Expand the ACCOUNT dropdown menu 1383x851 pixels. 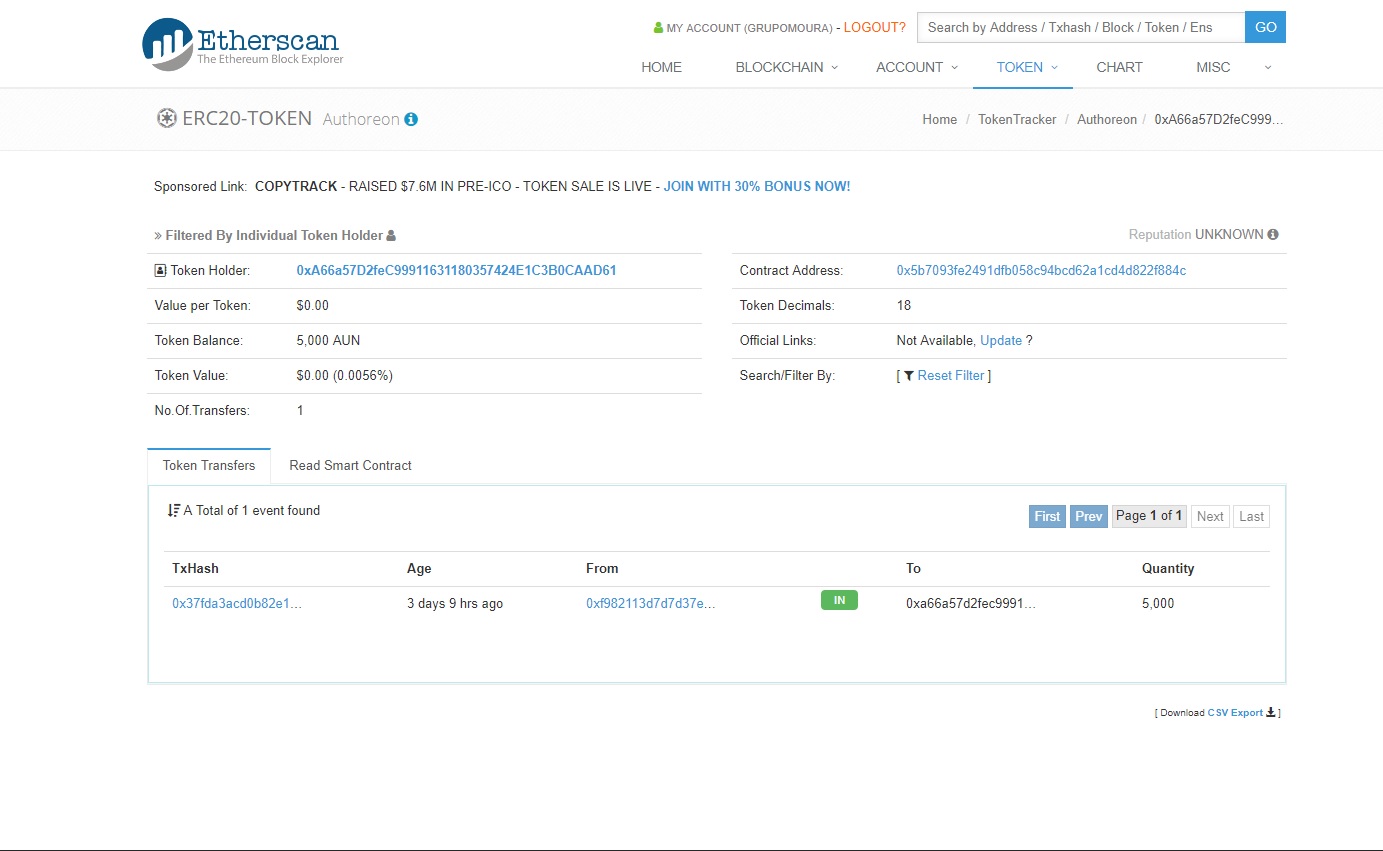click(x=916, y=67)
